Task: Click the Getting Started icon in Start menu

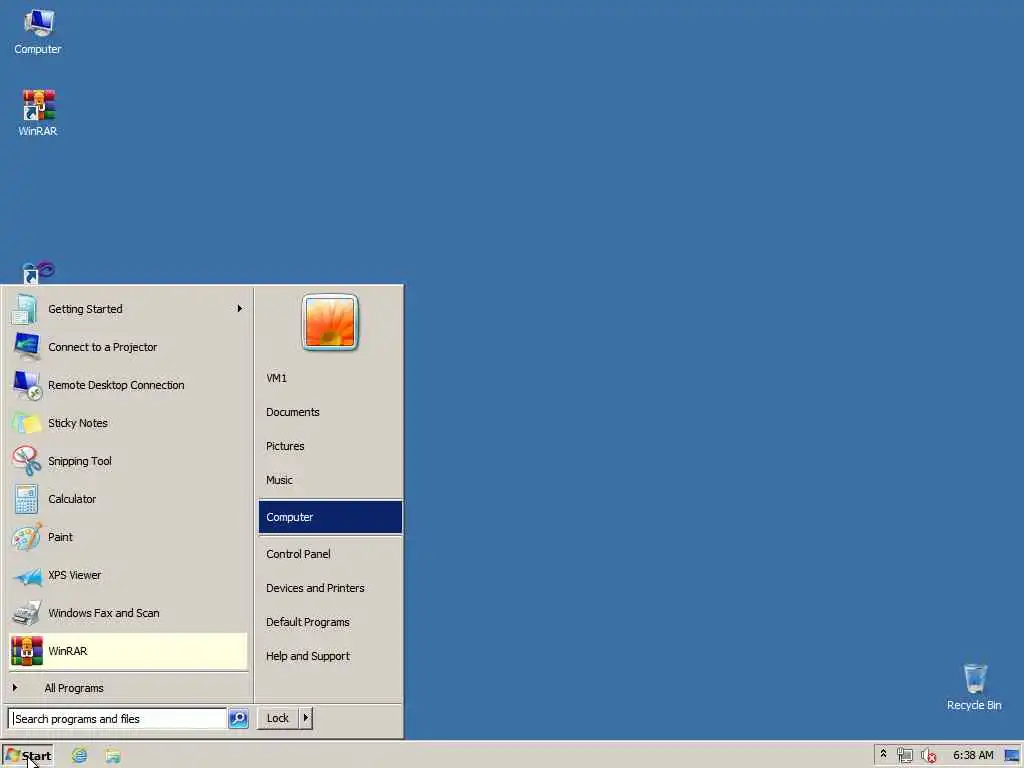Action: point(25,309)
